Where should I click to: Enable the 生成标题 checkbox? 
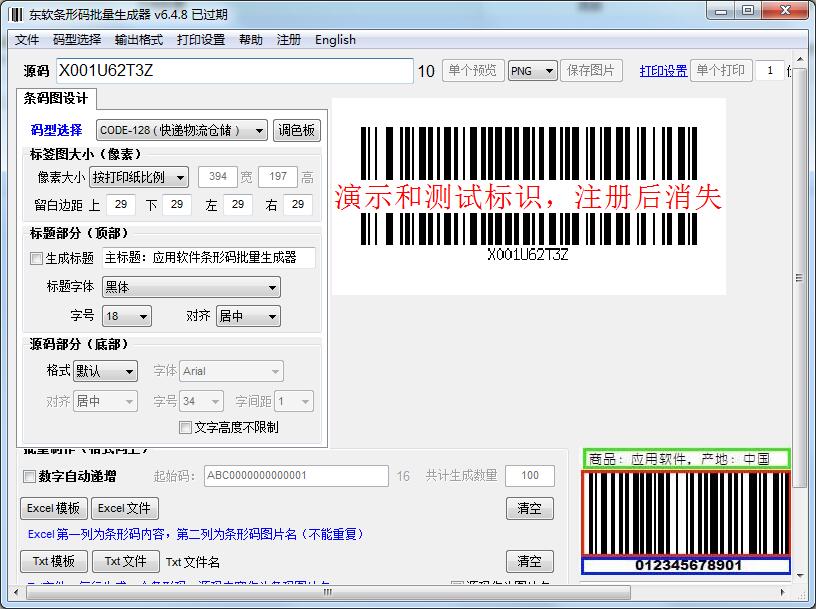point(37,258)
